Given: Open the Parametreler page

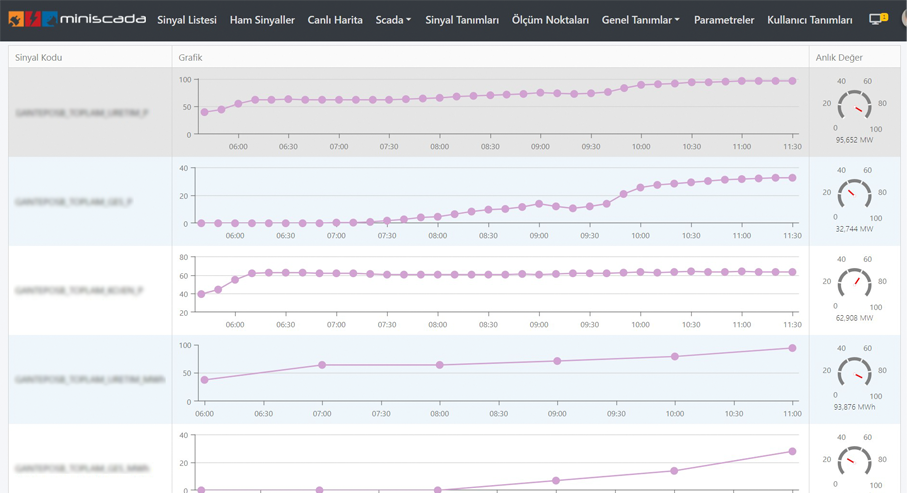Looking at the screenshot, I should [x=724, y=20].
